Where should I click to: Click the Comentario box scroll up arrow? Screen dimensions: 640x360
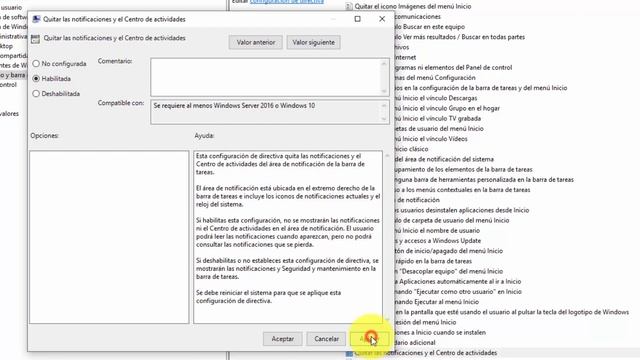click(384, 63)
